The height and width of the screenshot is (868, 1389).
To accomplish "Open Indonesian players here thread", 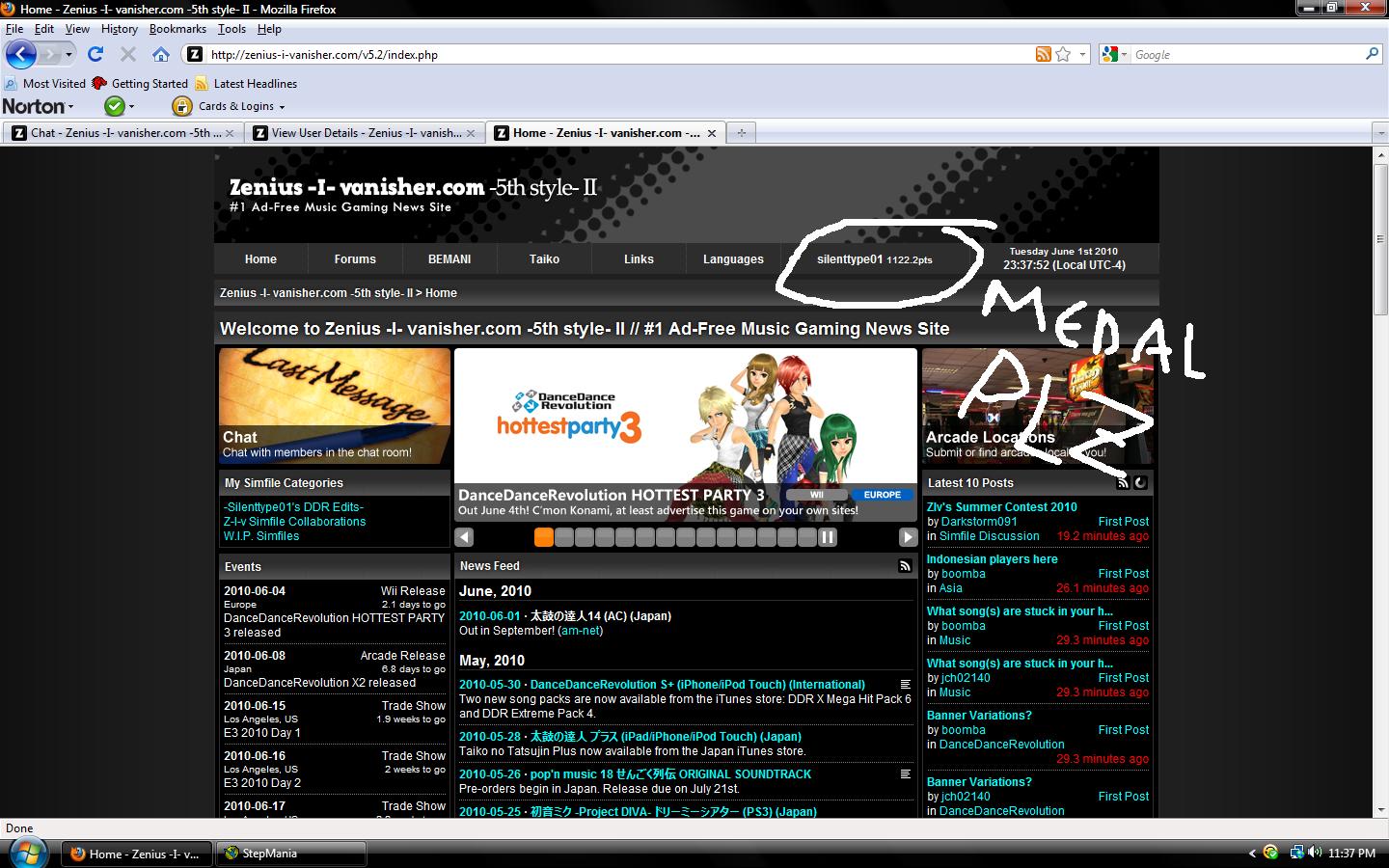I will (x=992, y=559).
